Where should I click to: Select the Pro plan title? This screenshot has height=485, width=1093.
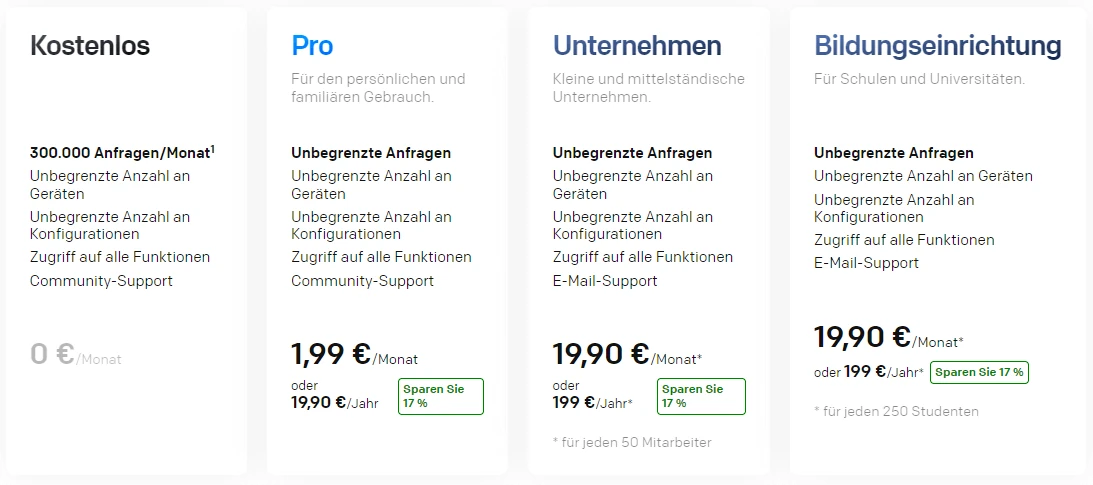click(x=312, y=46)
